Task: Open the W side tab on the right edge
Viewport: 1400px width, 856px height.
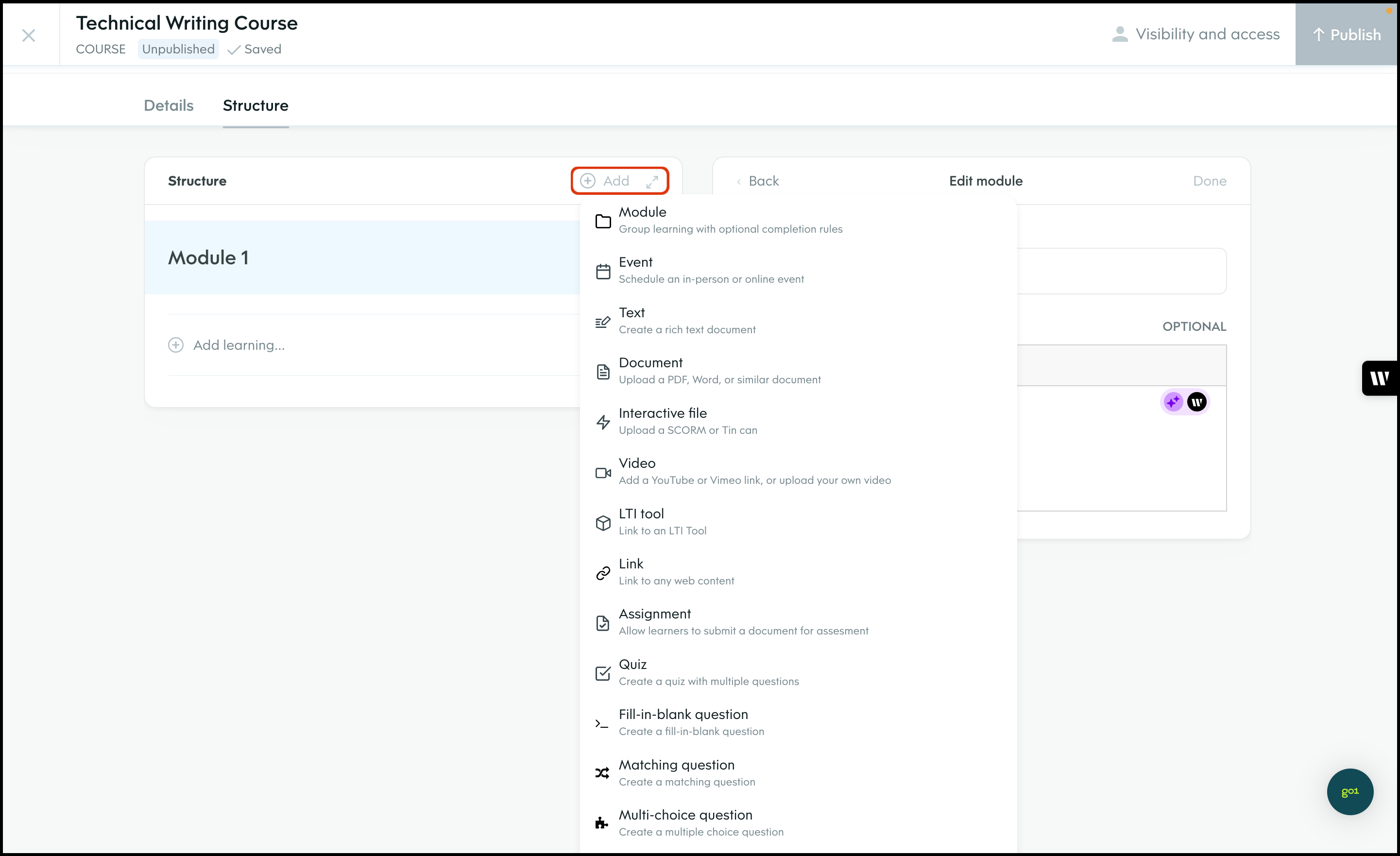Action: (x=1380, y=378)
